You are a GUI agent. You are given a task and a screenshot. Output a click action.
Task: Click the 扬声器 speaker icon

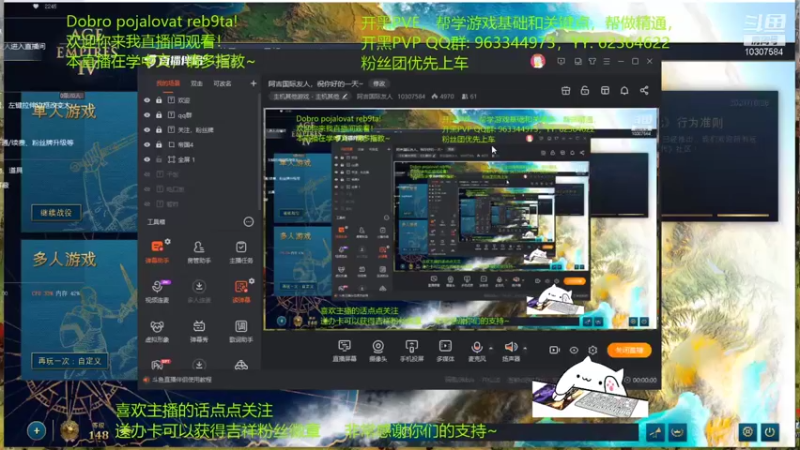click(x=511, y=347)
